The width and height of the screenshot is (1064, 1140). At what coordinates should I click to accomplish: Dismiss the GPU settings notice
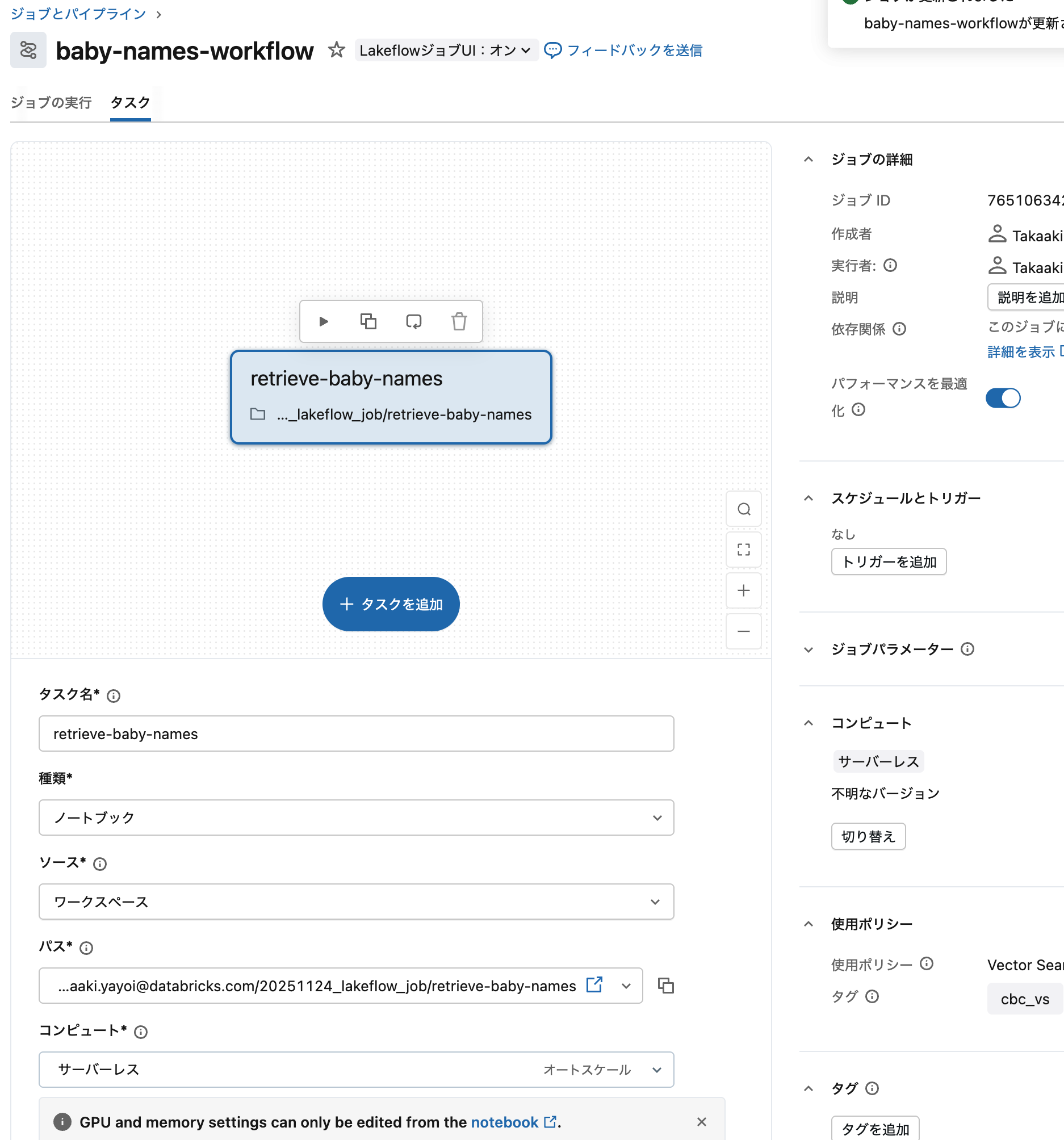point(702,1122)
